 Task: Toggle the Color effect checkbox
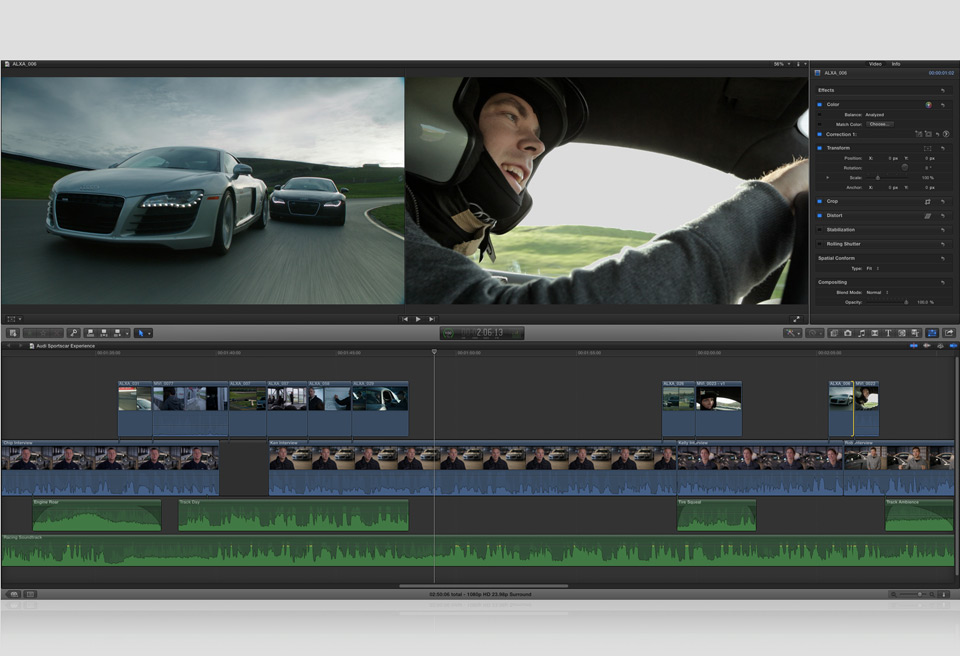click(820, 105)
